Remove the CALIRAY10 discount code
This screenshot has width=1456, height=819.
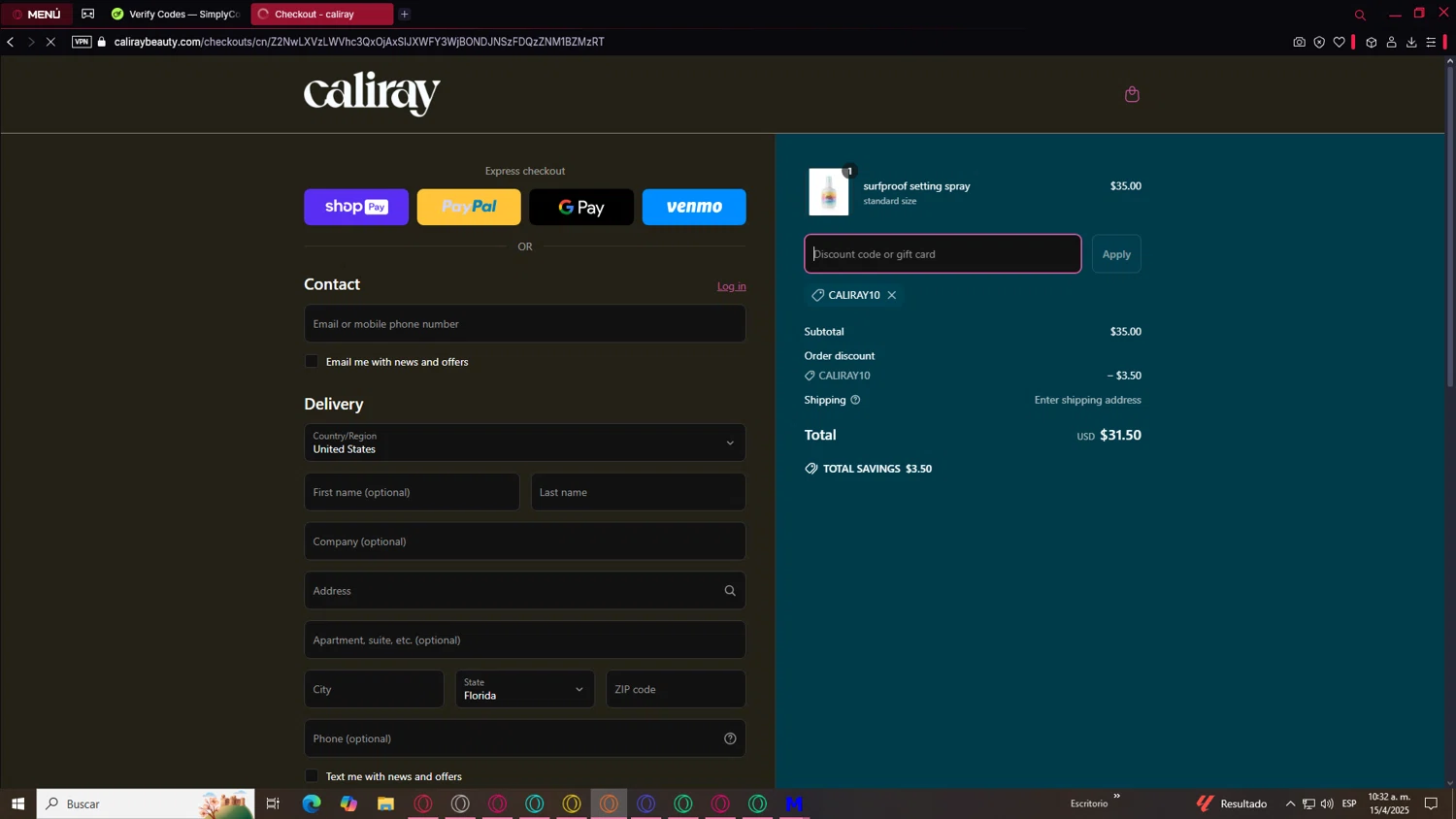[891, 295]
